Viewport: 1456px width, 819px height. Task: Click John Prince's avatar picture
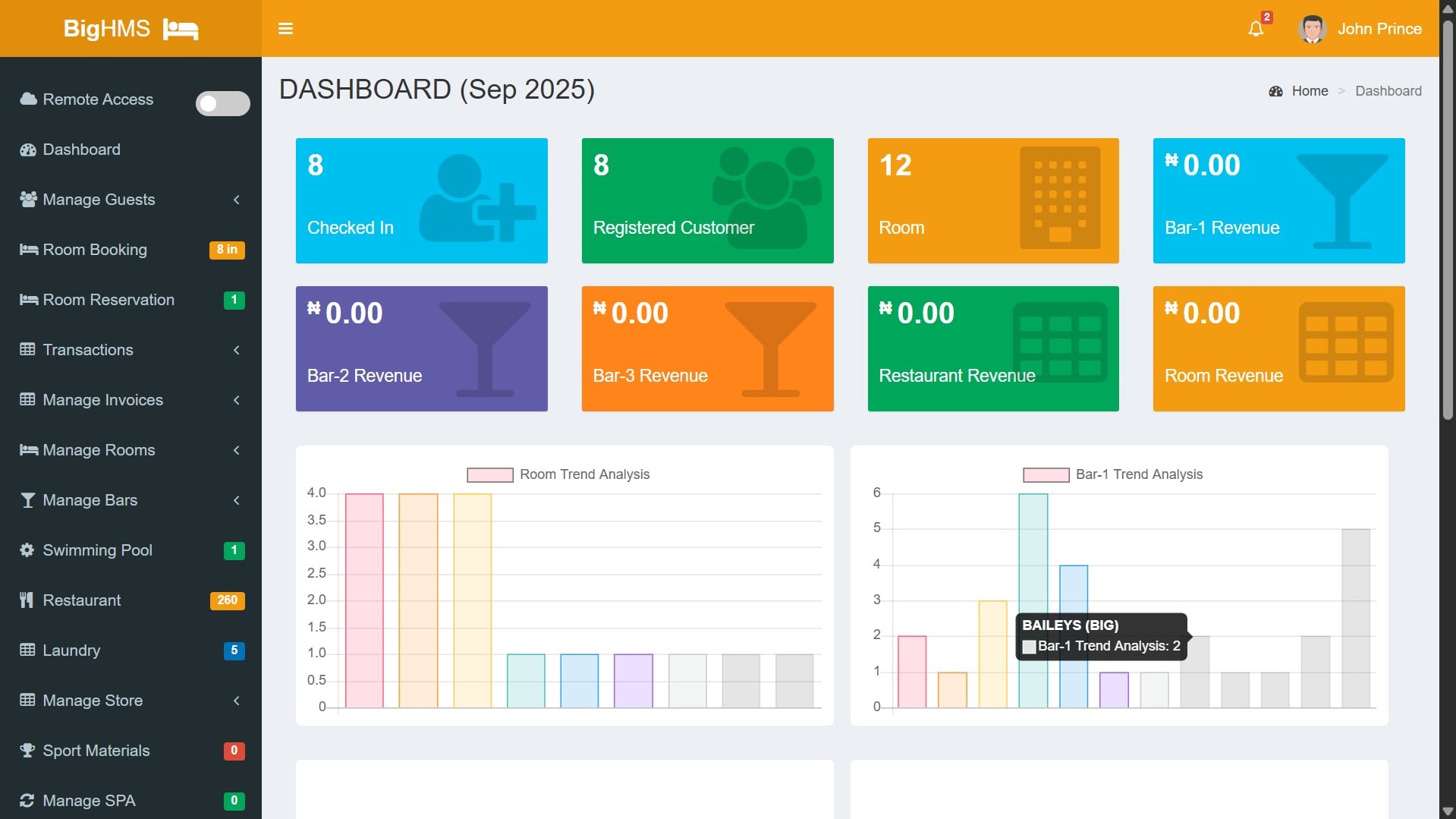coord(1311,29)
